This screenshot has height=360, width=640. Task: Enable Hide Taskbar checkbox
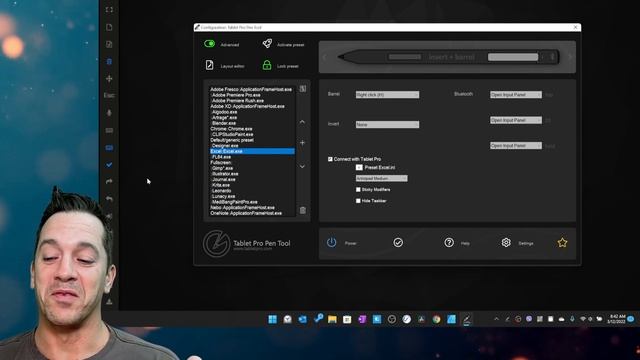click(x=358, y=201)
